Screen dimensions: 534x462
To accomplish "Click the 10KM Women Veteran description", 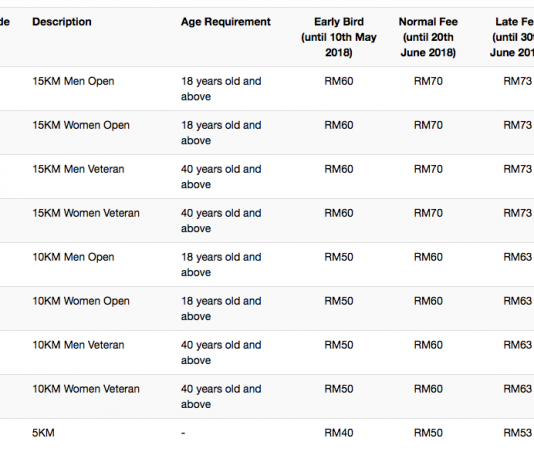I will point(86,389).
